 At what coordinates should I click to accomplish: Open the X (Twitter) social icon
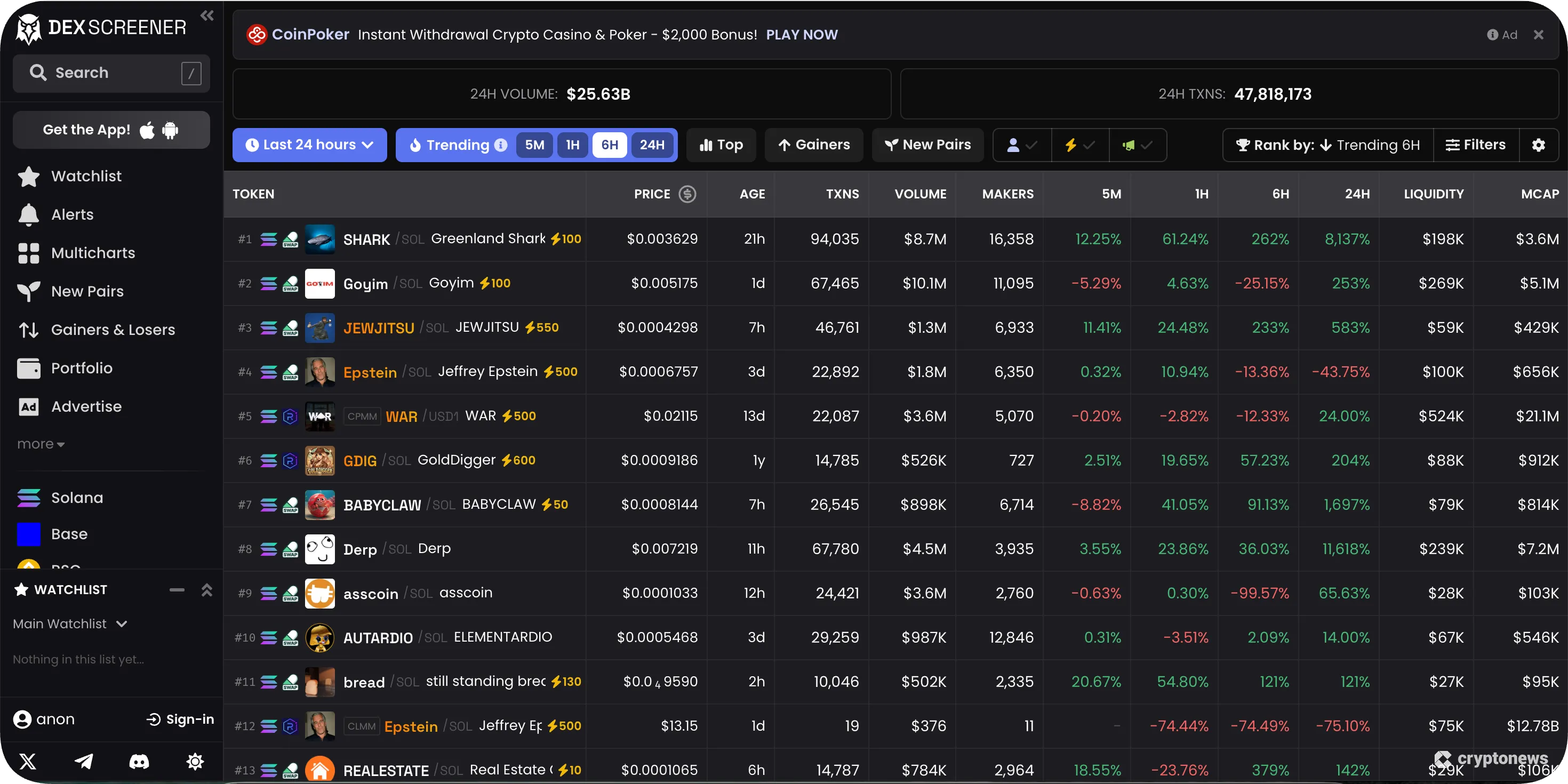(28, 761)
